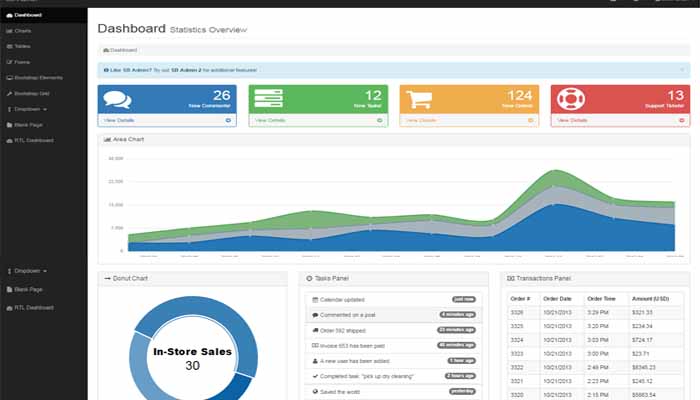Click the arrow icon in red card footer
The height and width of the screenshot is (400, 700).
(x=682, y=120)
